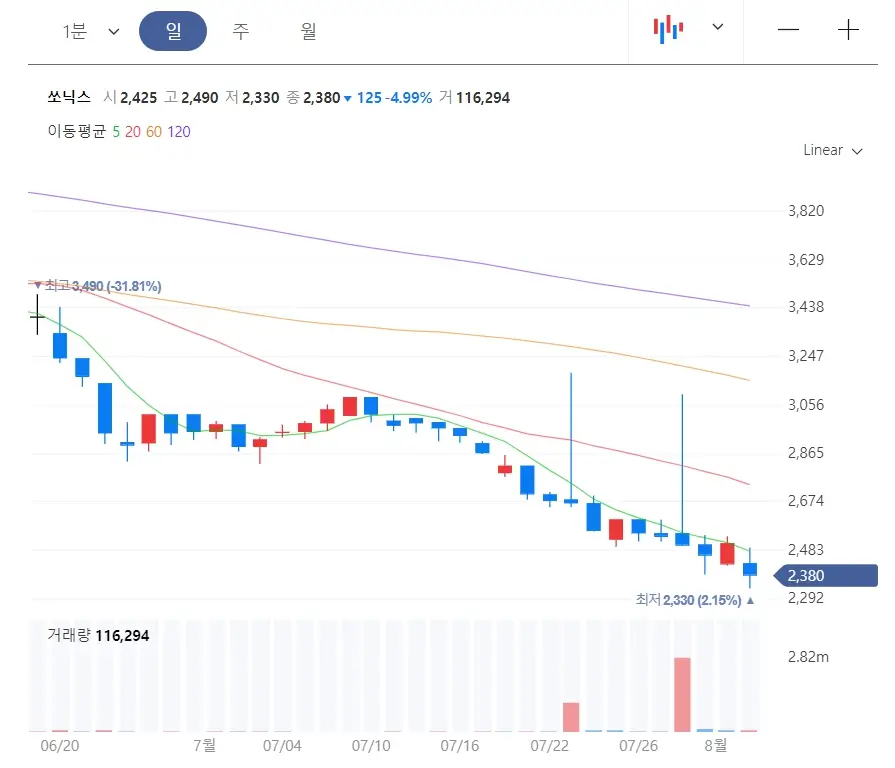Viewport: 895px width, 768px height.
Task: Toggle the 20-day moving average
Action: click(132, 131)
